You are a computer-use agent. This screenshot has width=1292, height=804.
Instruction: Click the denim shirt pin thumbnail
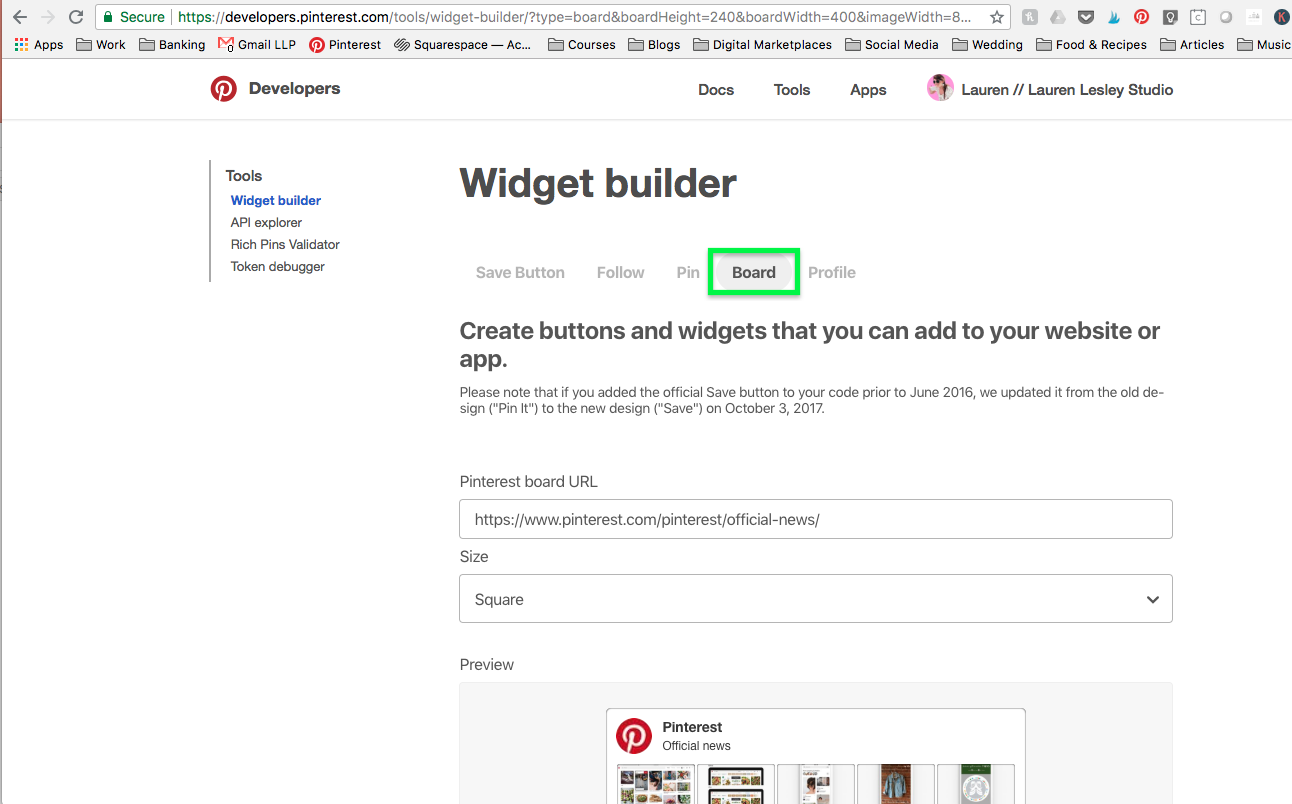895,784
